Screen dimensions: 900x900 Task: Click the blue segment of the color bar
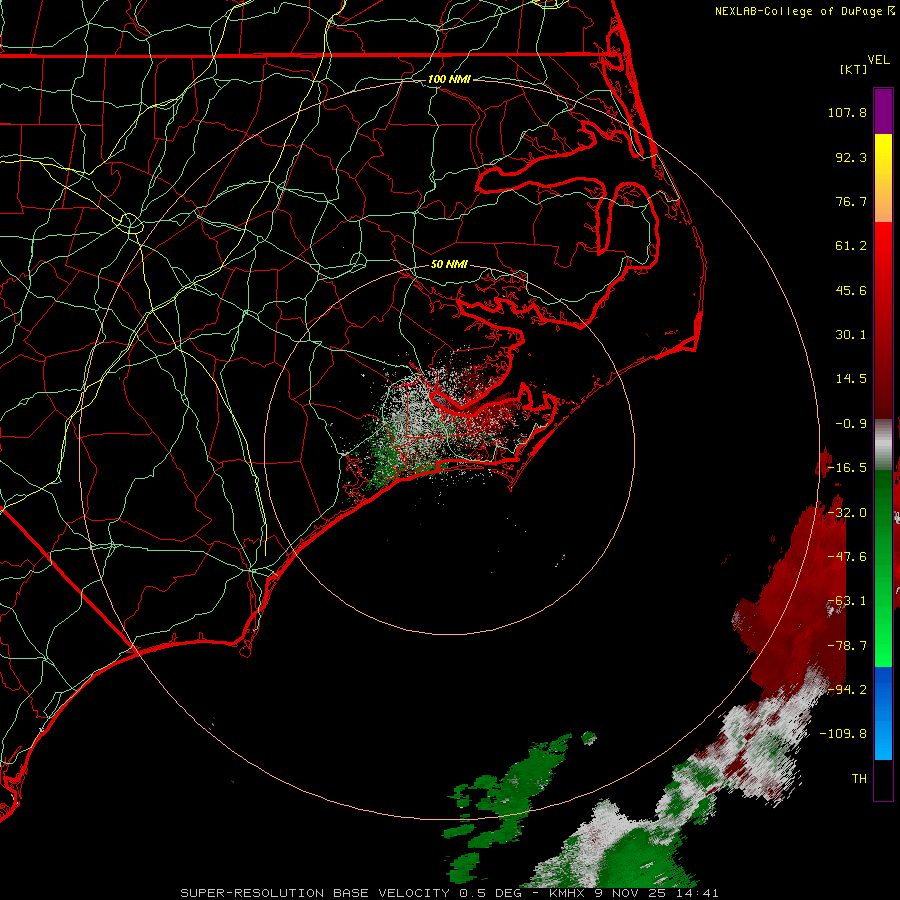click(883, 713)
